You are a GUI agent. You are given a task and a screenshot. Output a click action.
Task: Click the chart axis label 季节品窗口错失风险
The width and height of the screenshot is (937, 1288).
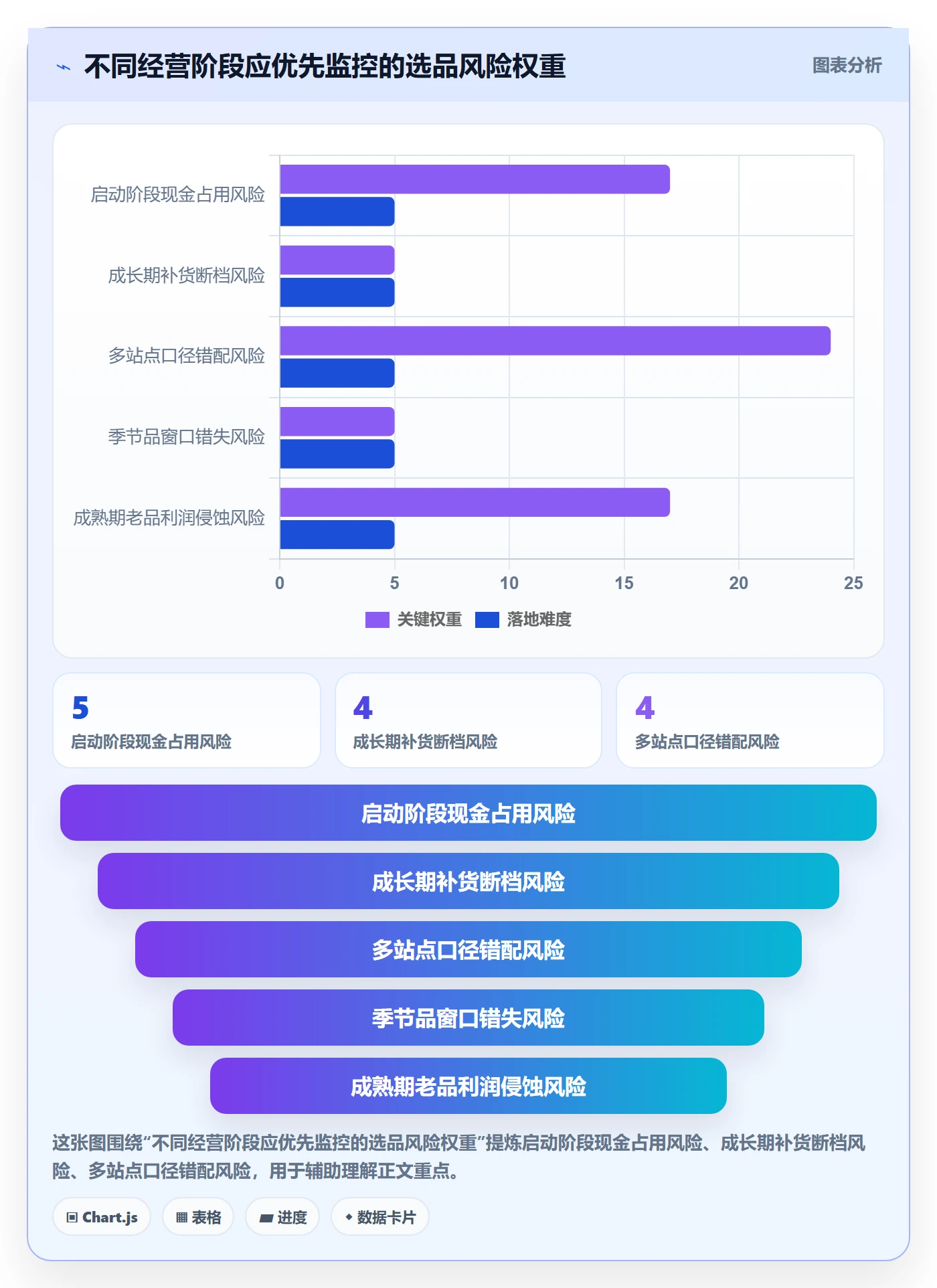186,437
